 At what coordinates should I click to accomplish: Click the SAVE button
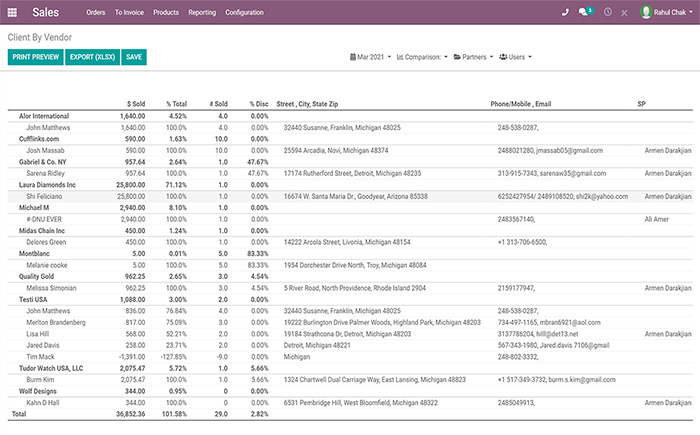[x=134, y=57]
